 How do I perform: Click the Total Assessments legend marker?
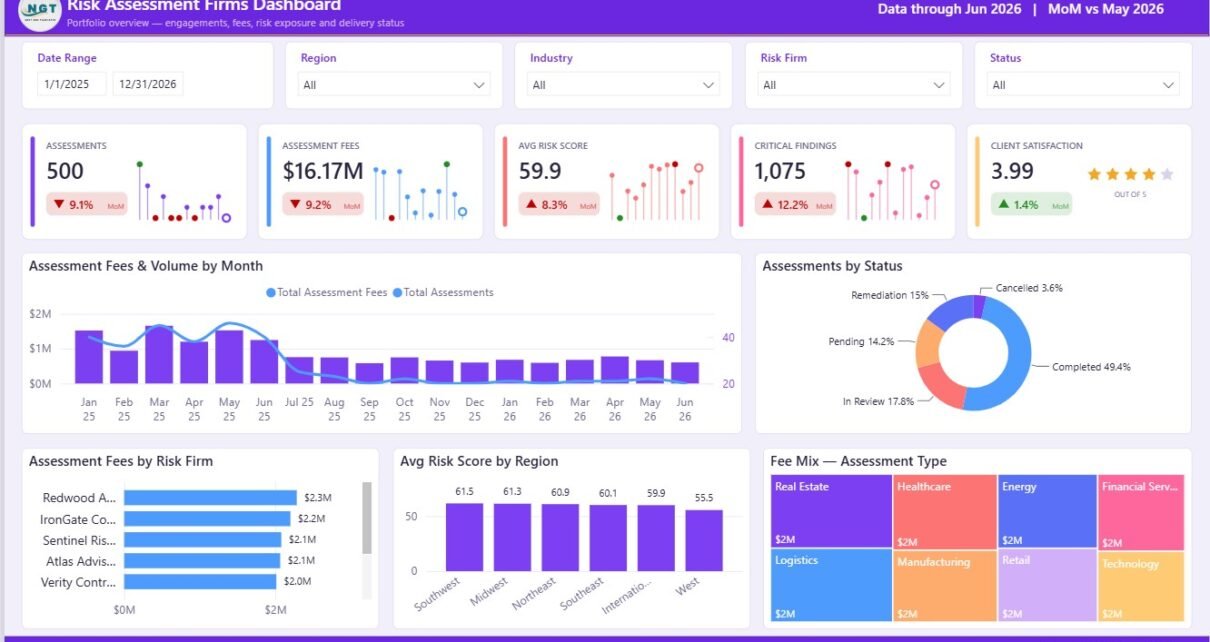coord(397,293)
